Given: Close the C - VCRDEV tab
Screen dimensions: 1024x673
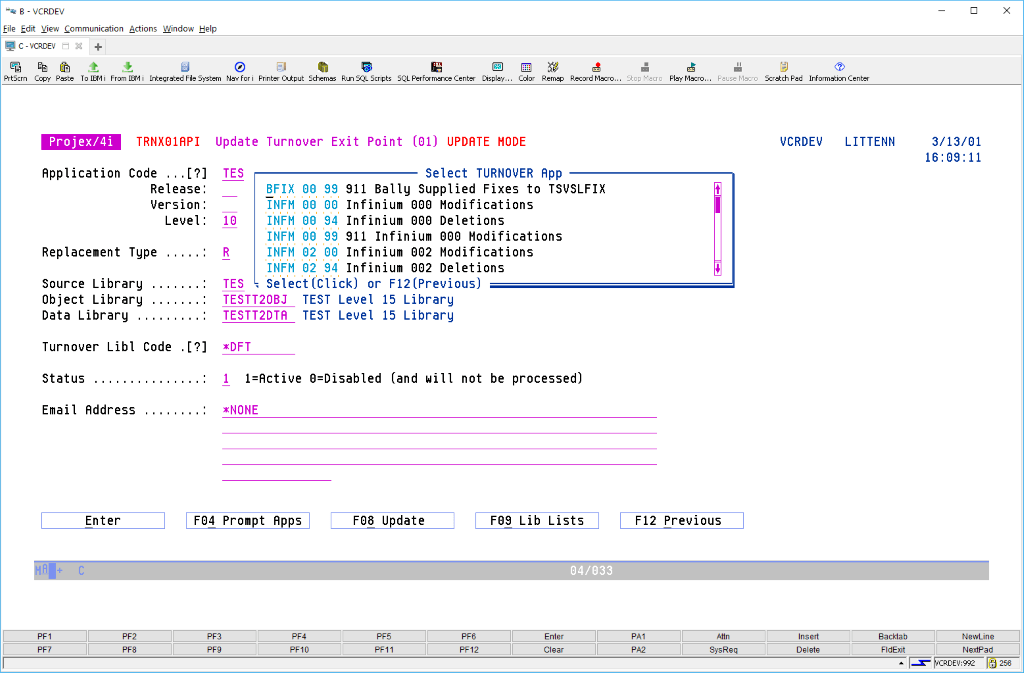Looking at the screenshot, I should coord(78,46).
